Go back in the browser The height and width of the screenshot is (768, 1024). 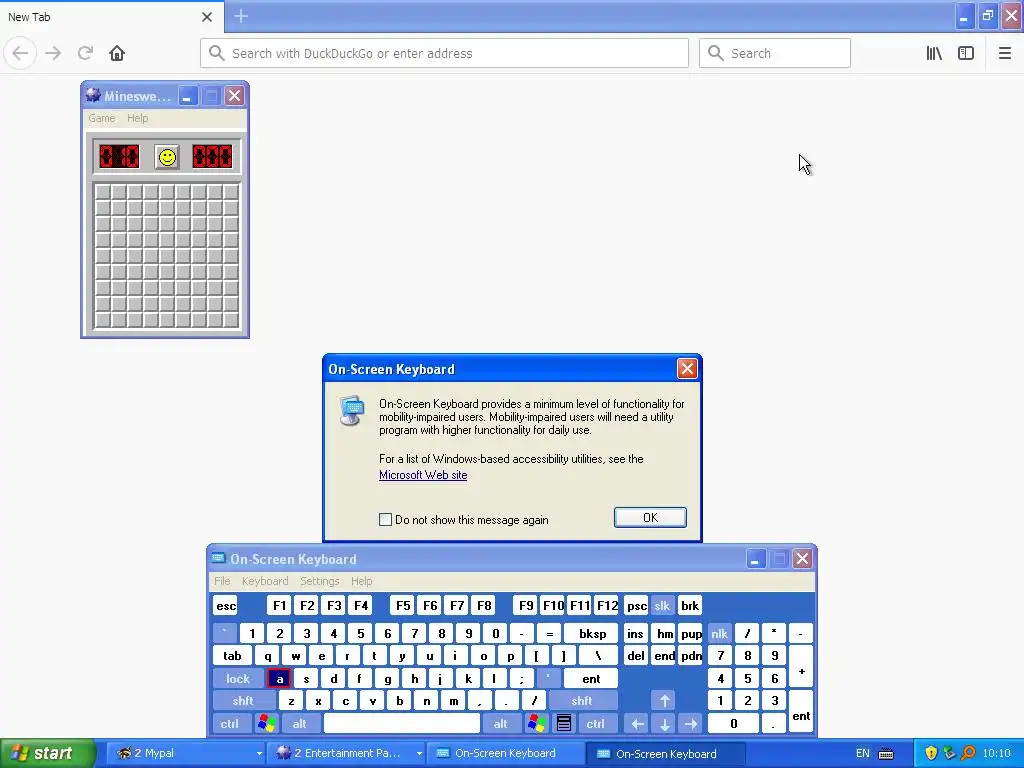tap(20, 53)
